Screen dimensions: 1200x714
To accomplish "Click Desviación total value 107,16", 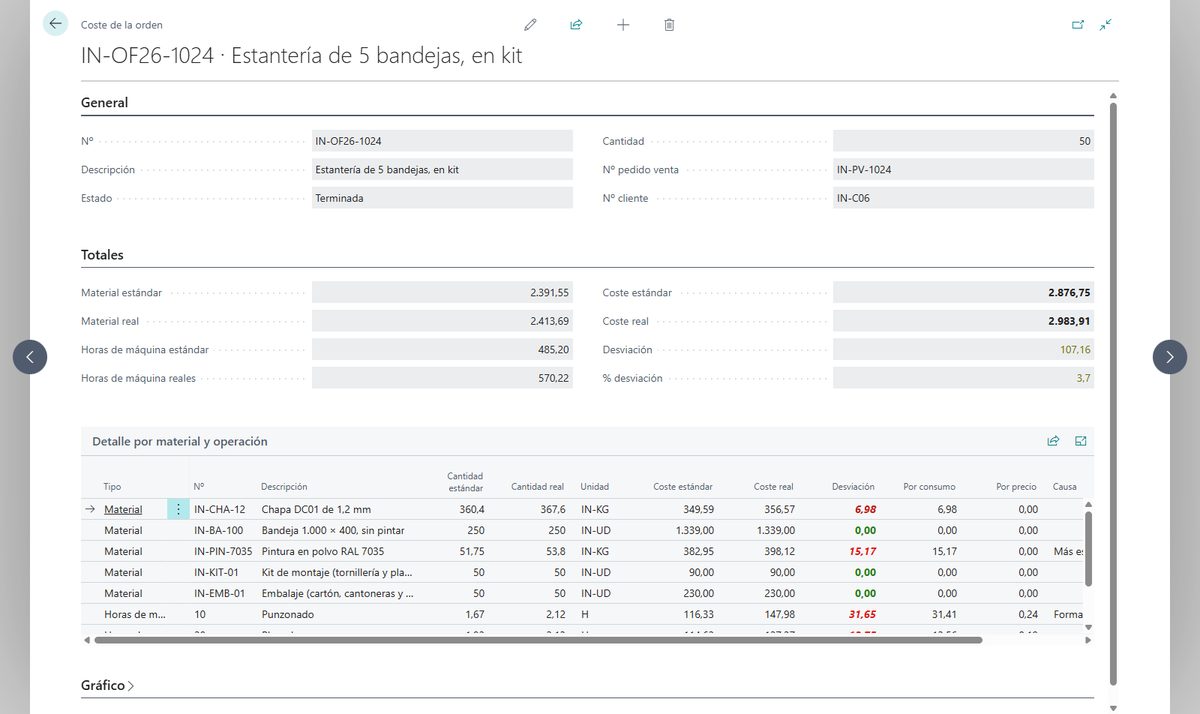I will pos(963,350).
